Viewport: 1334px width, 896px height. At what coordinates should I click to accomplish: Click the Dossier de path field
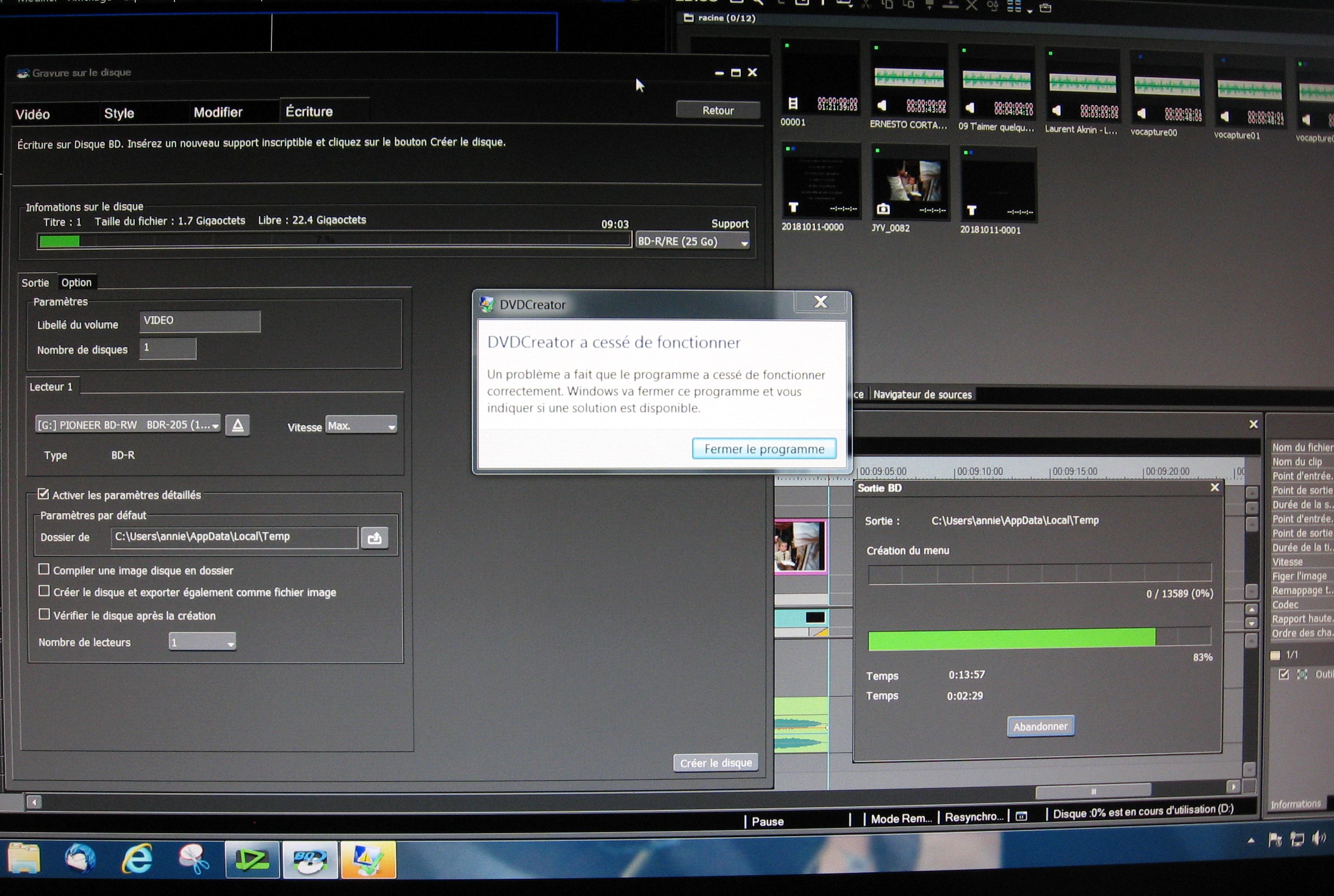coord(234,537)
